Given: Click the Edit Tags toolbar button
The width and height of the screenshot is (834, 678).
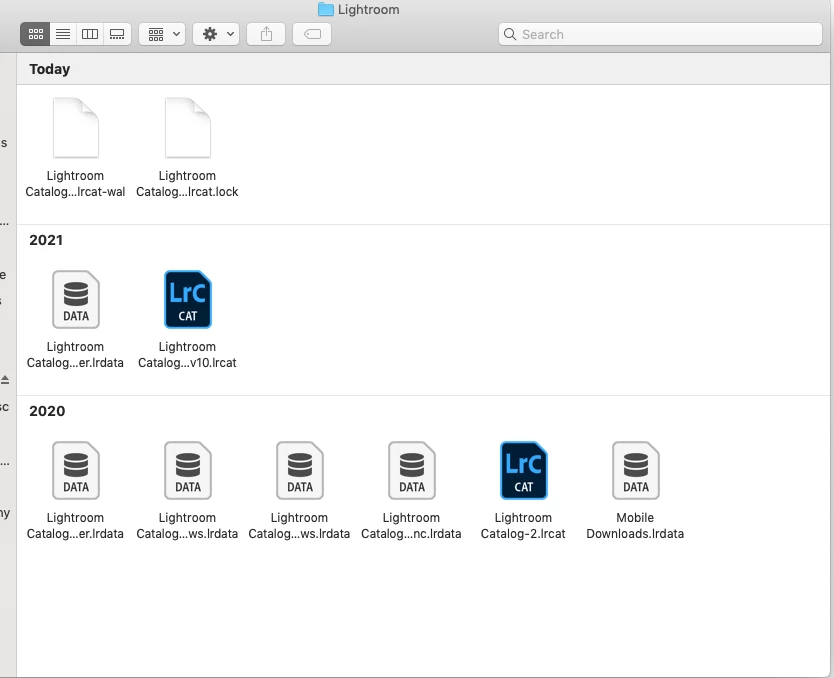Looking at the screenshot, I should 312,35.
